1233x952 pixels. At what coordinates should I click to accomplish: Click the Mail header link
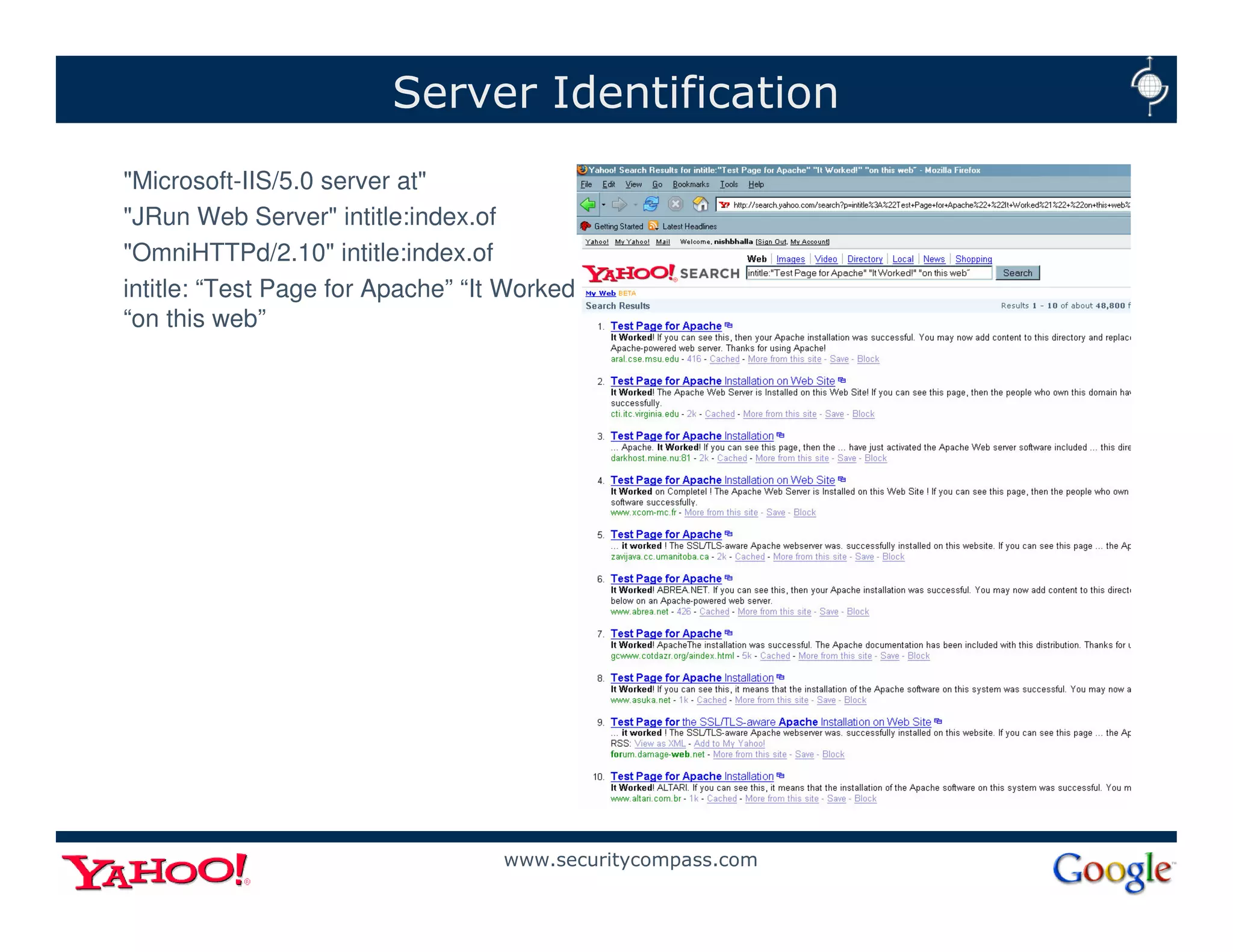663,242
